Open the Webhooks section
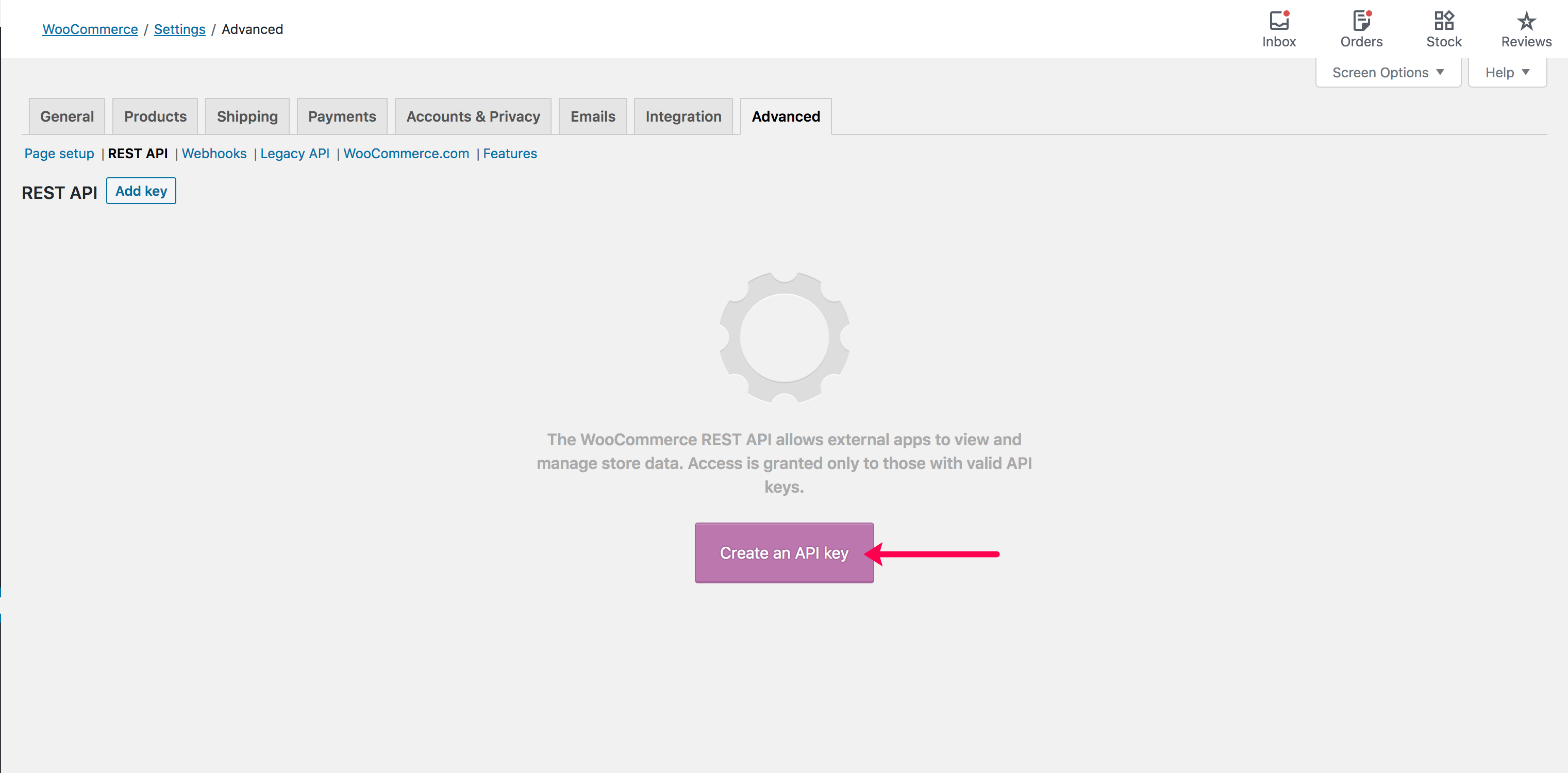This screenshot has height=773, width=1568. pos(213,154)
